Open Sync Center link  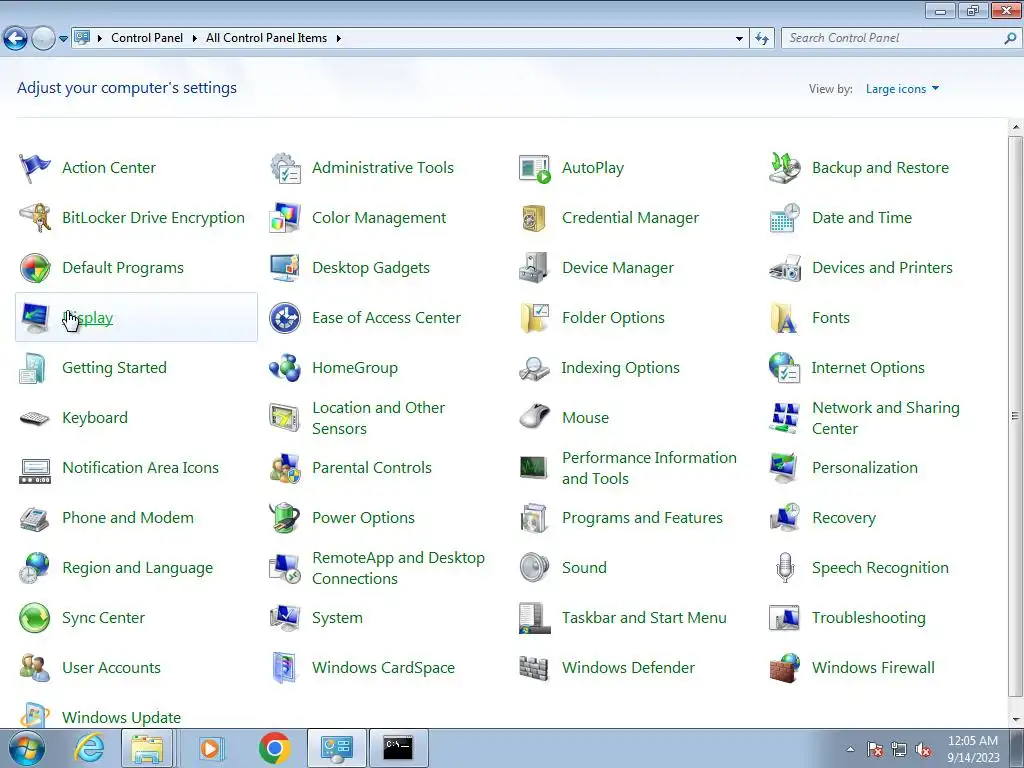click(x=103, y=618)
